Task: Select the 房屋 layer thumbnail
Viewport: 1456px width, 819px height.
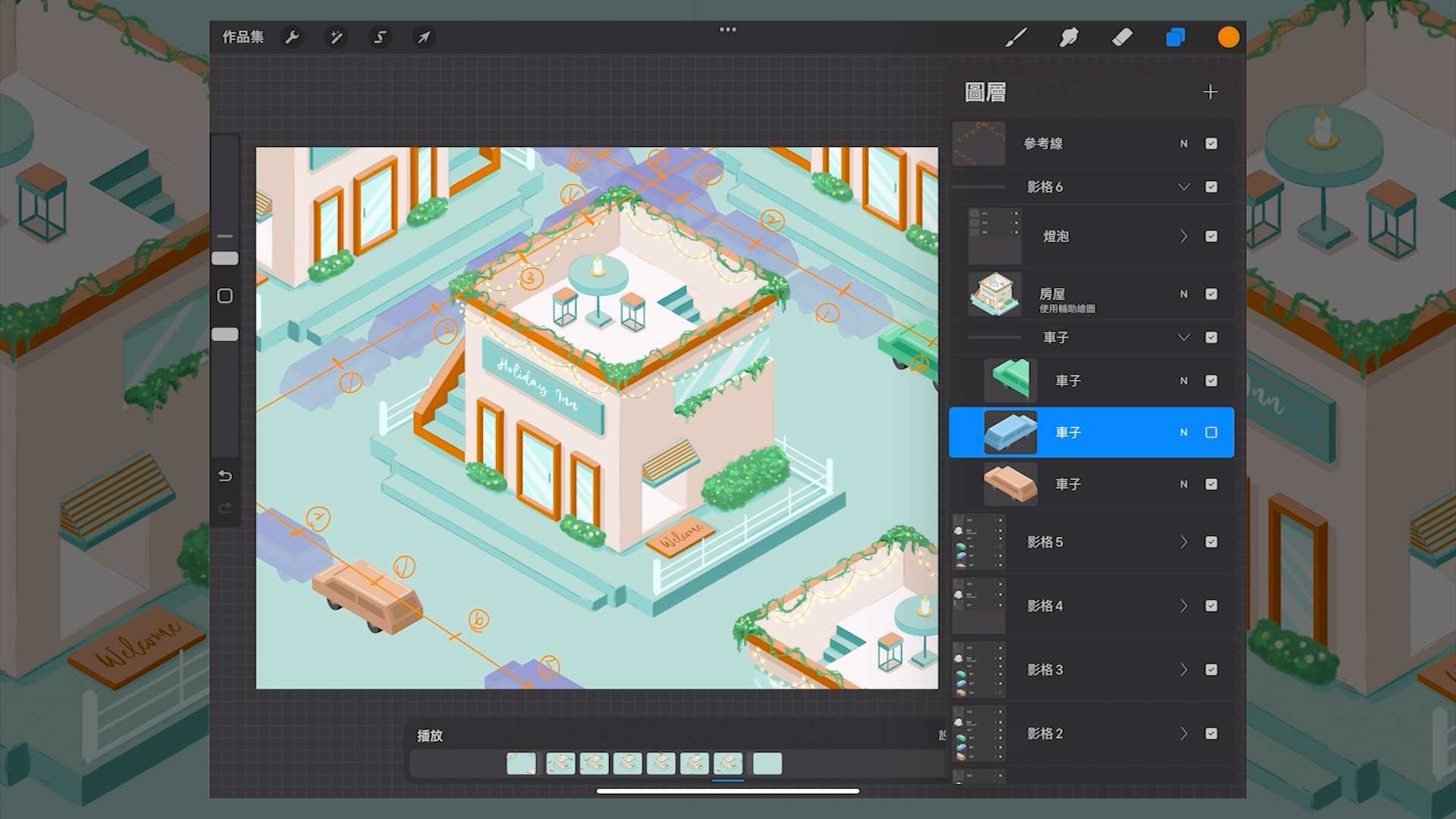Action: coord(995,294)
